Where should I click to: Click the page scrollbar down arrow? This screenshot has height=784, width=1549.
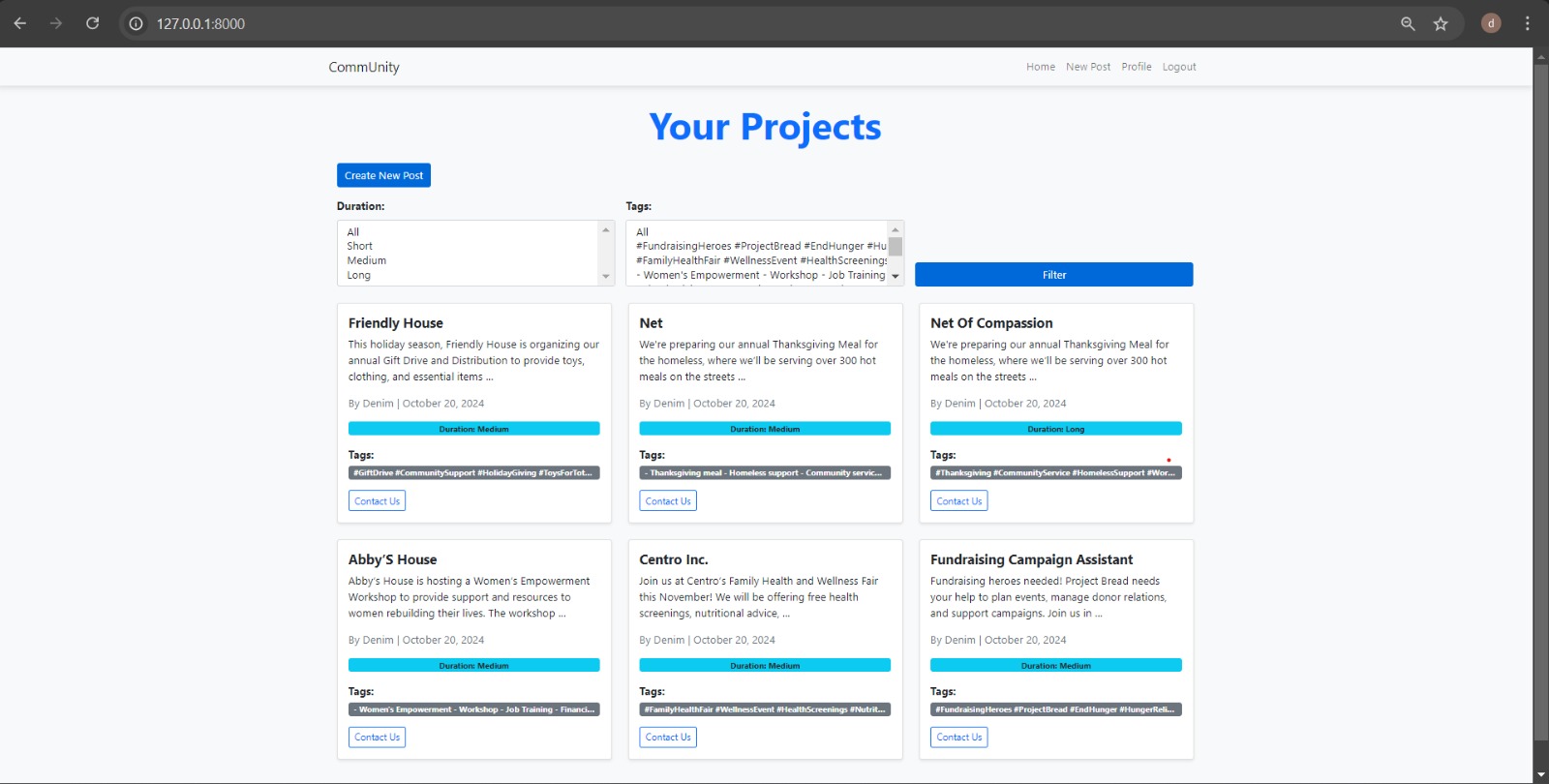(1541, 775)
